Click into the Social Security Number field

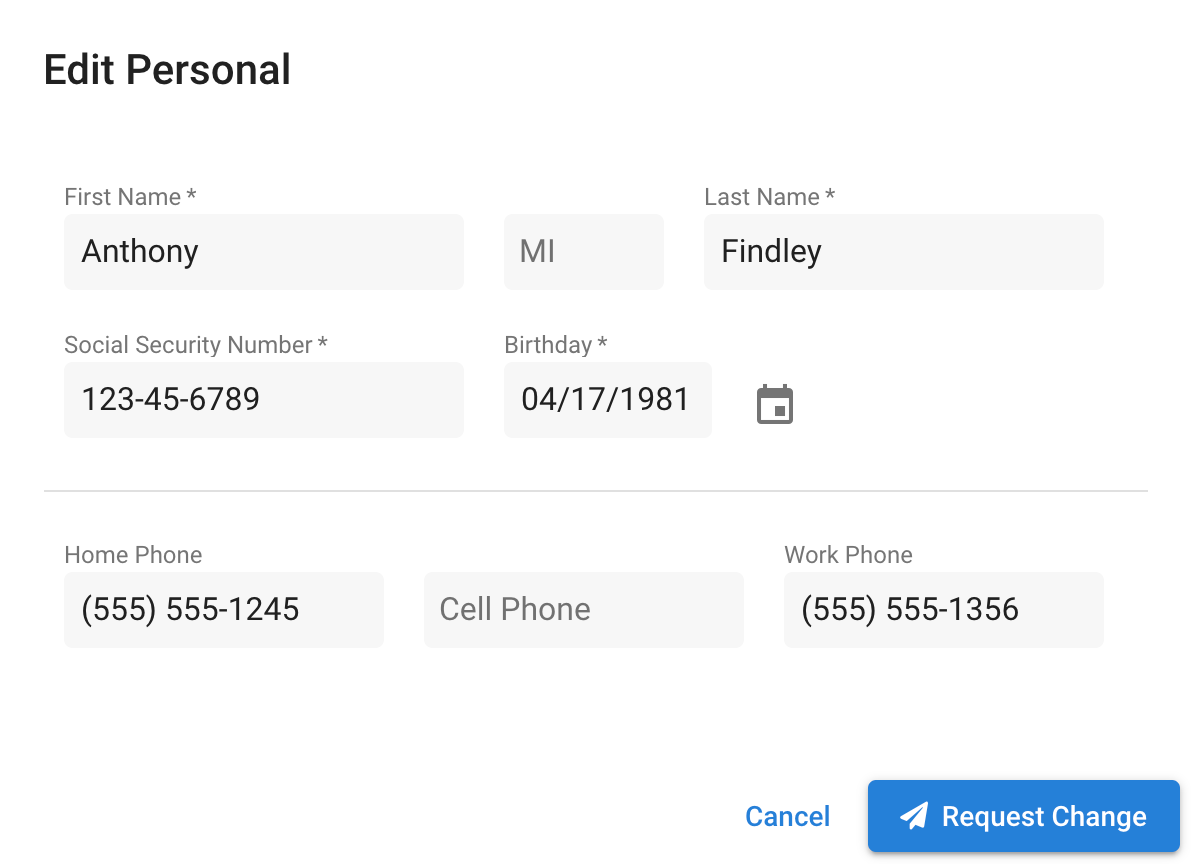pyautogui.click(x=264, y=400)
